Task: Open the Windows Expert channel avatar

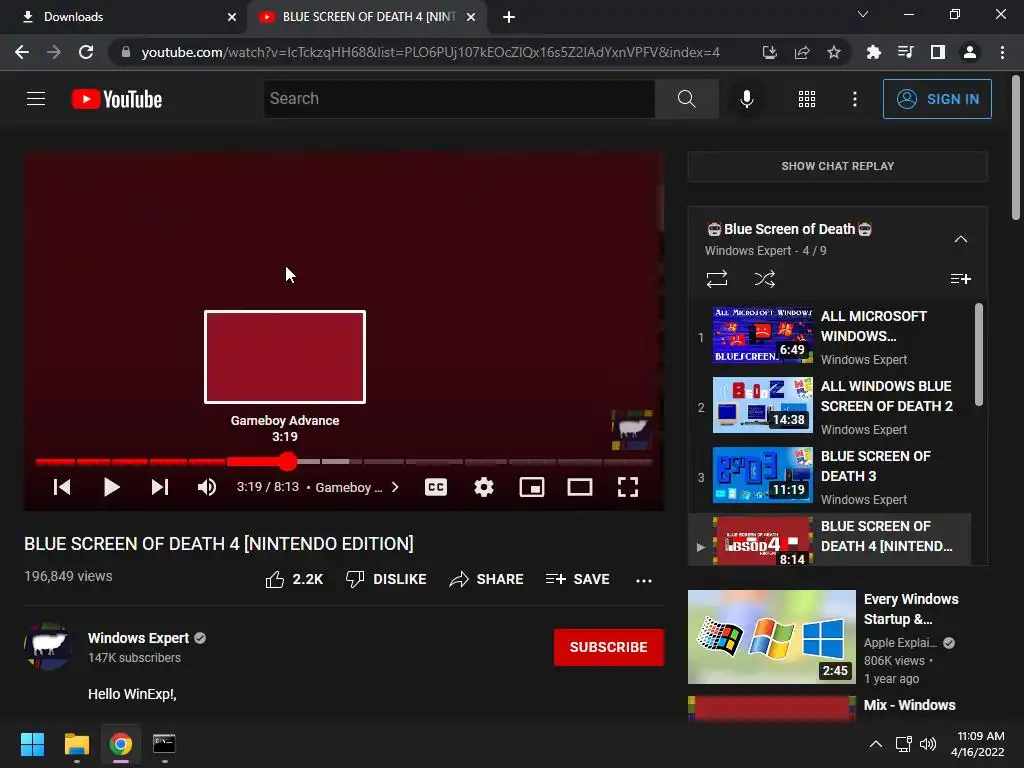Action: [x=48, y=646]
